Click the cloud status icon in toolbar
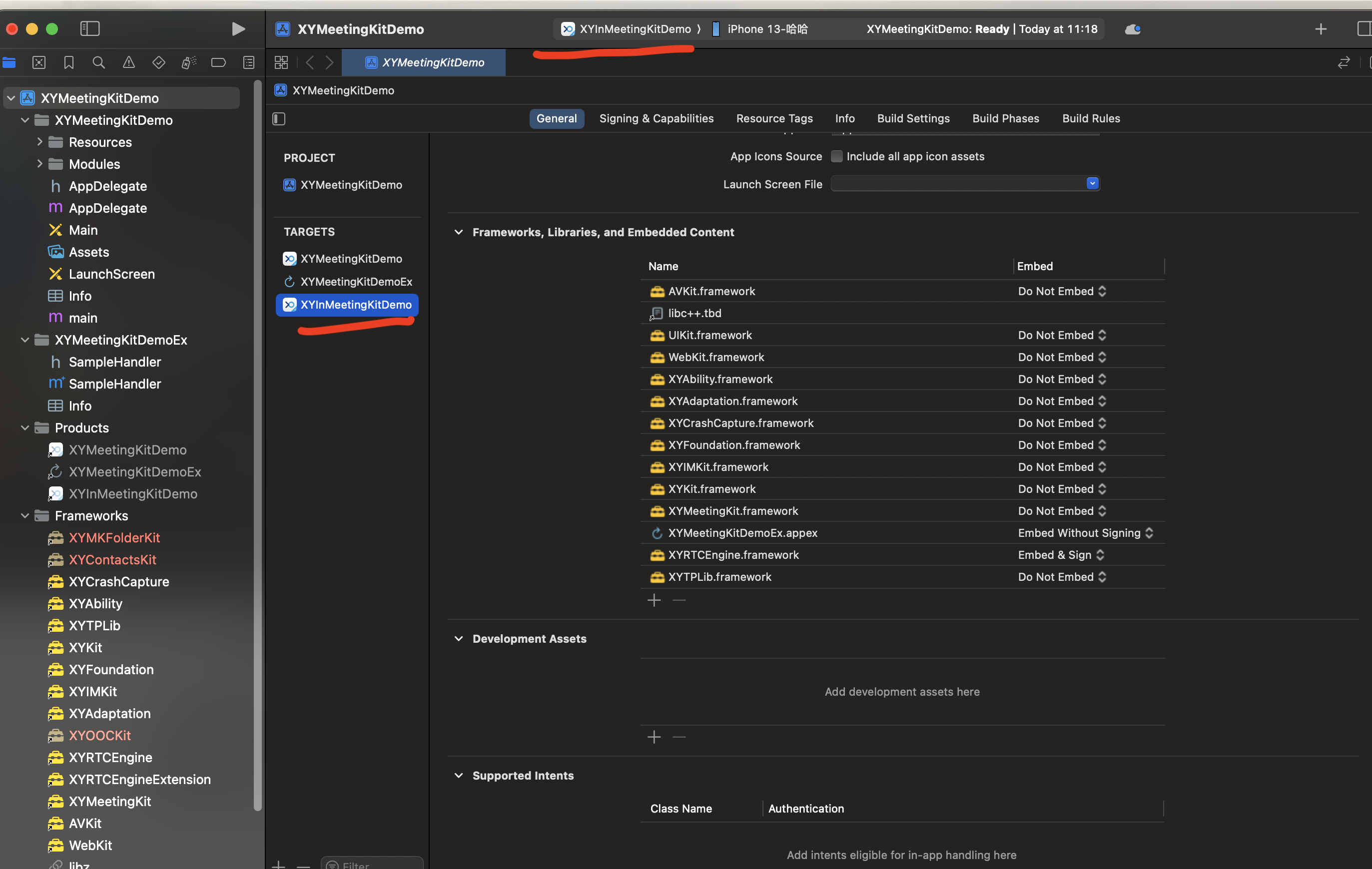 click(1133, 29)
